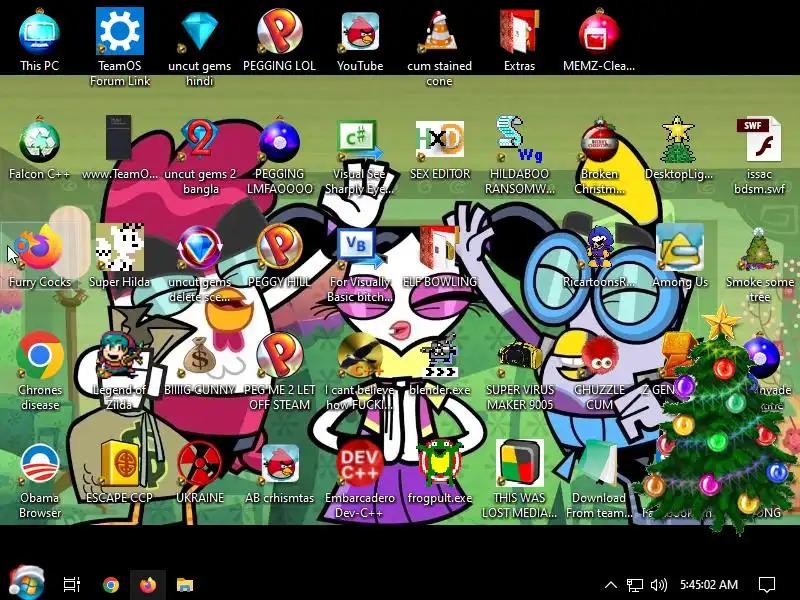800x600 pixels.
Task: Launch the HxD hex editor icon
Action: click(x=440, y=139)
